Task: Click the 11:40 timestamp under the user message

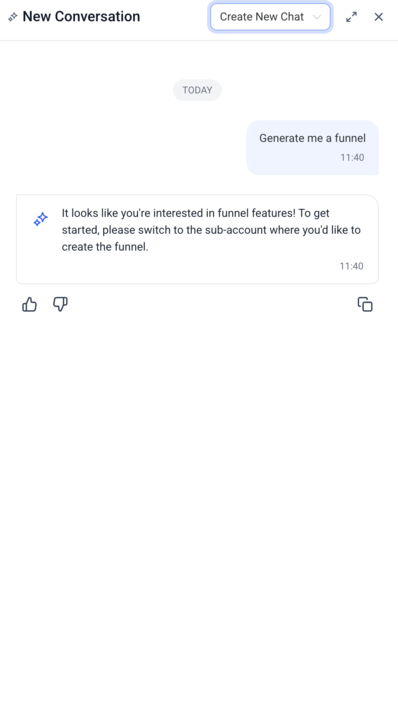Action: tap(352, 158)
